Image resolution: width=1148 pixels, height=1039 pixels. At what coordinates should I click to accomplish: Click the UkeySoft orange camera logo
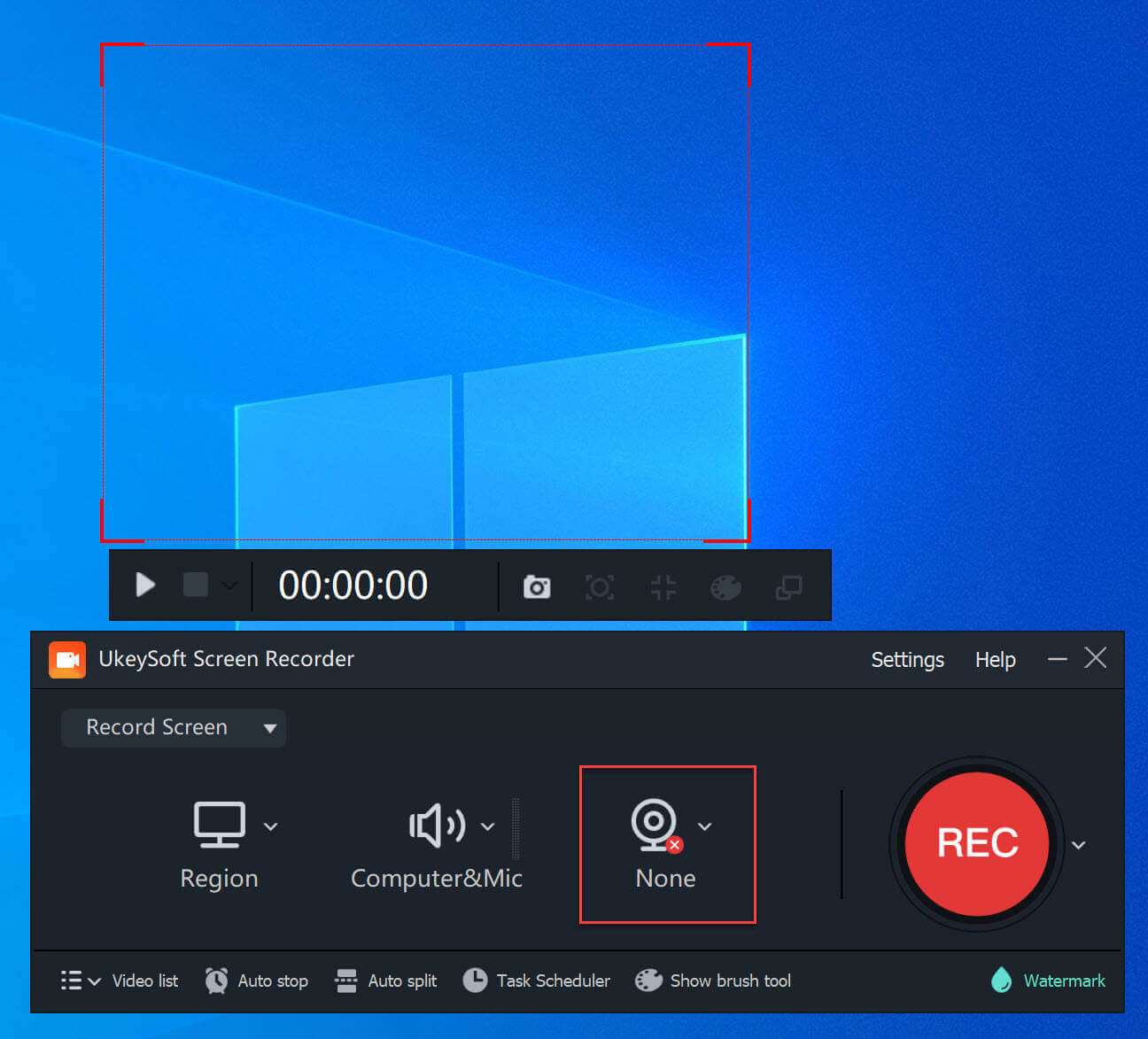67,659
